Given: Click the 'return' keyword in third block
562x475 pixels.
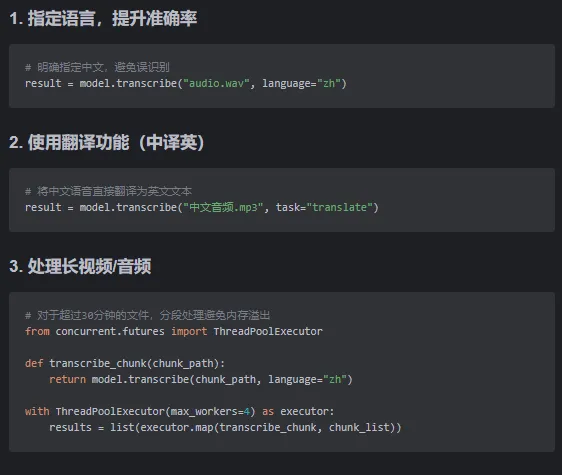Looking at the screenshot, I should pyautogui.click(x=67, y=379).
